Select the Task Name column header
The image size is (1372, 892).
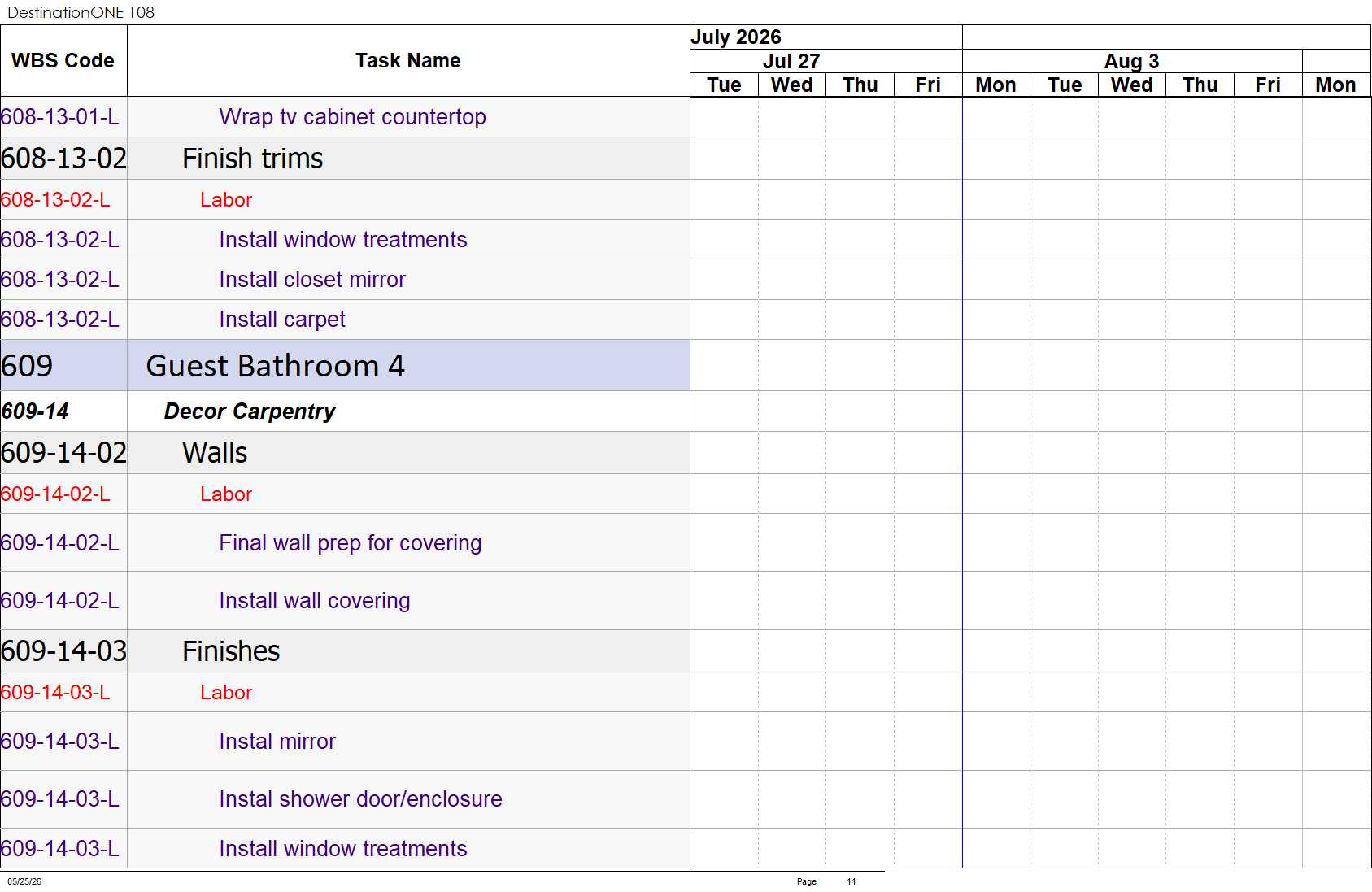coord(408,61)
